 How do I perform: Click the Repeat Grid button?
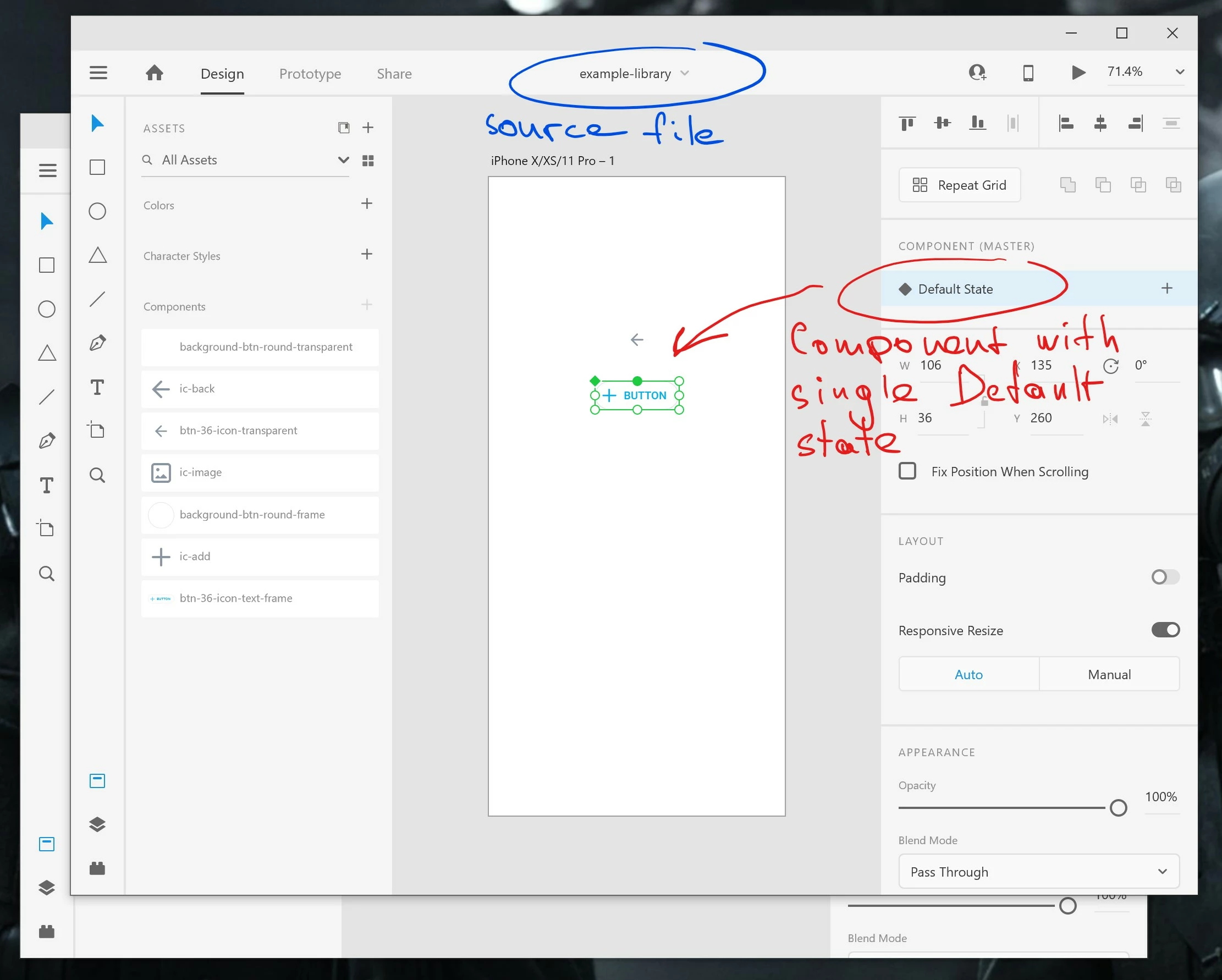coord(959,185)
